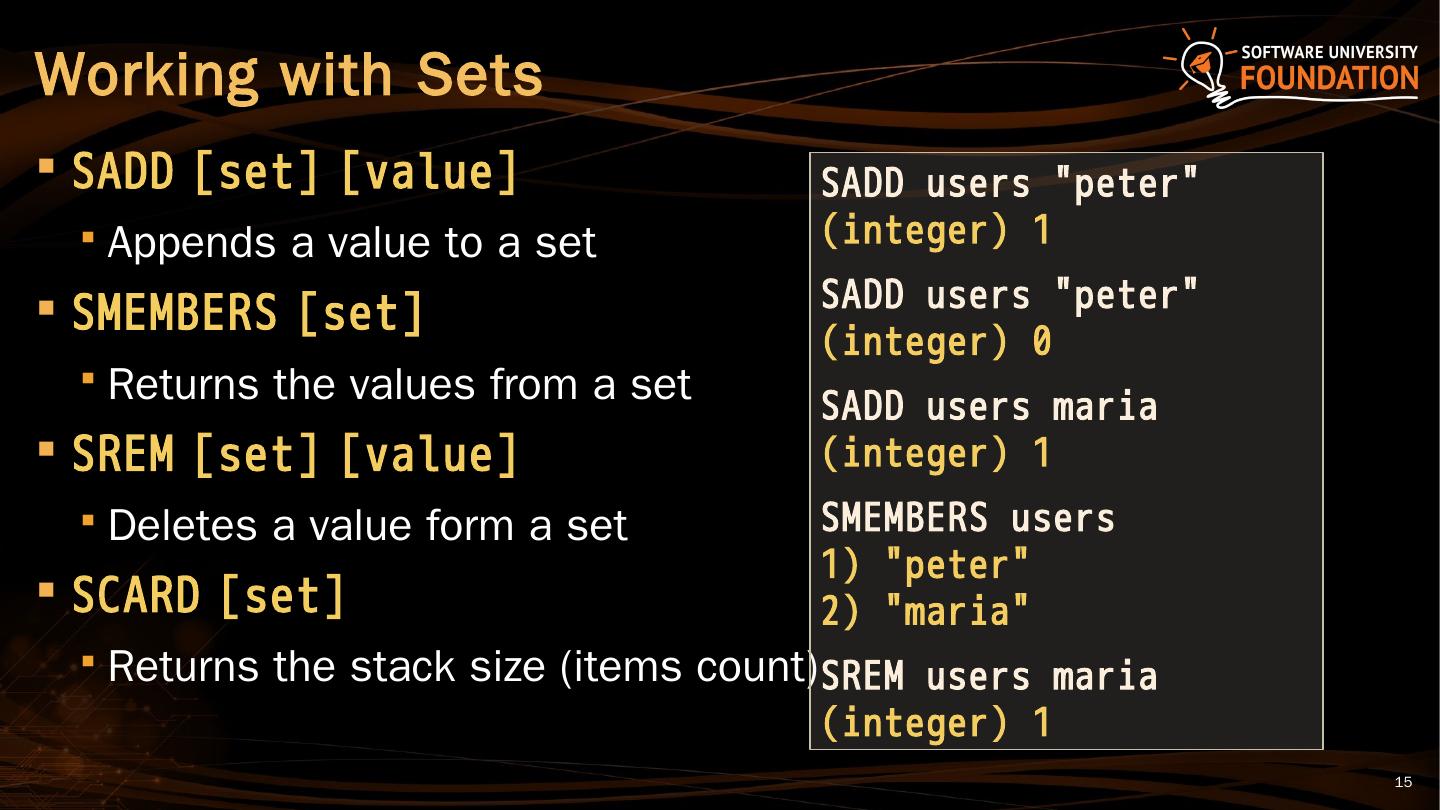The image size is (1440, 810).
Task: Click the 'SCARD [set]' bullet heading
Action: [x=208, y=597]
